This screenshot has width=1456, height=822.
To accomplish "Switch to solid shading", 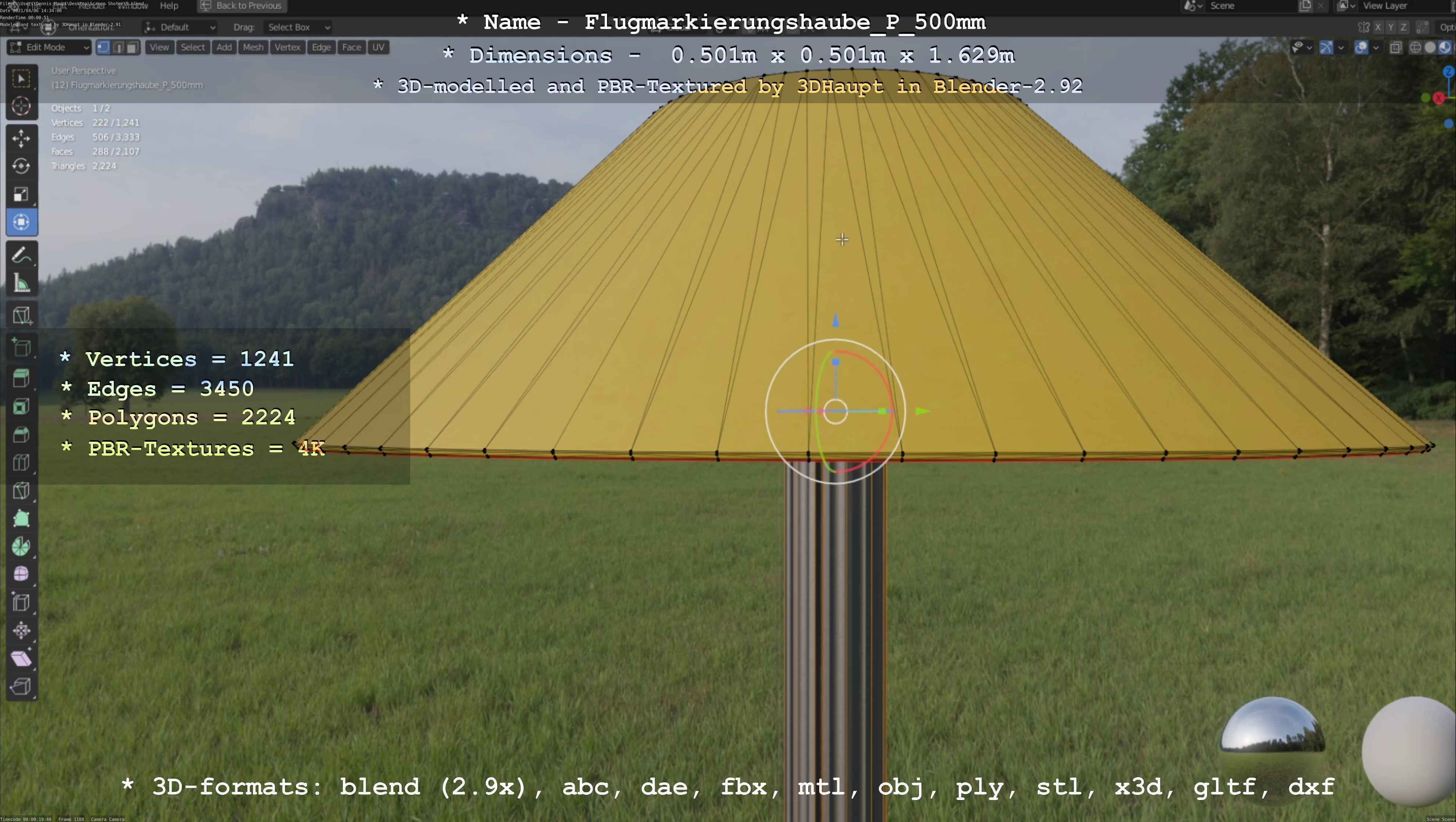I will tap(1430, 47).
